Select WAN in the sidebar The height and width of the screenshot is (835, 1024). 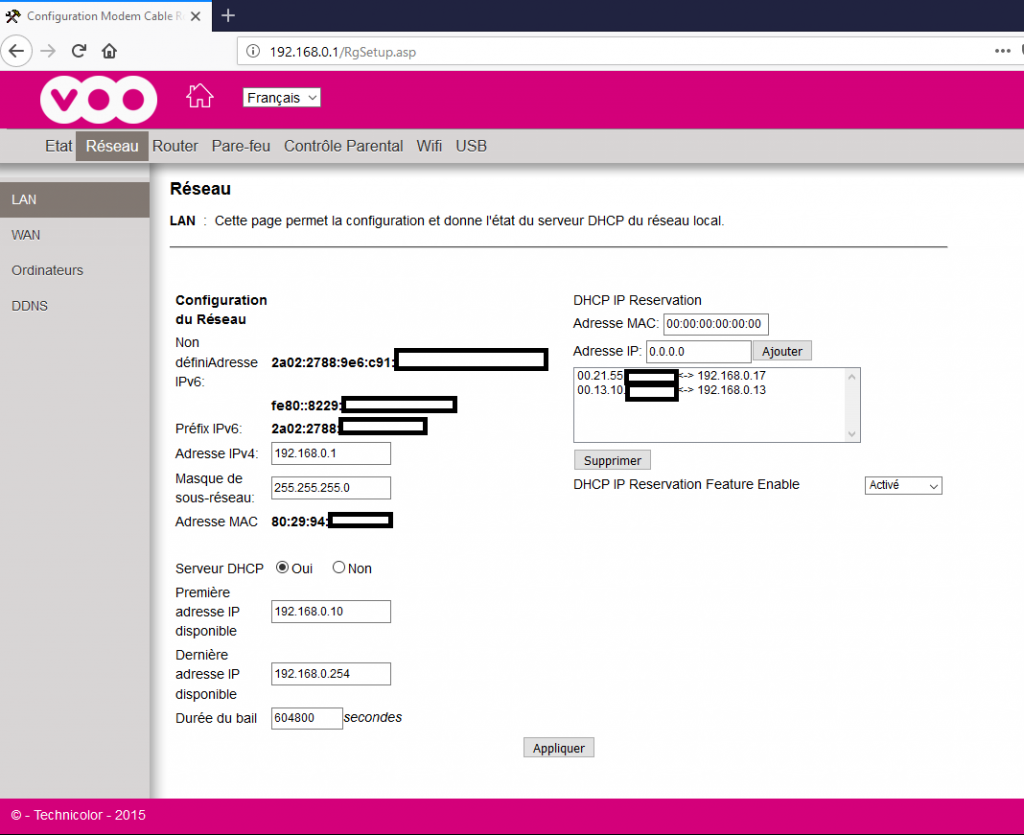click(25, 234)
